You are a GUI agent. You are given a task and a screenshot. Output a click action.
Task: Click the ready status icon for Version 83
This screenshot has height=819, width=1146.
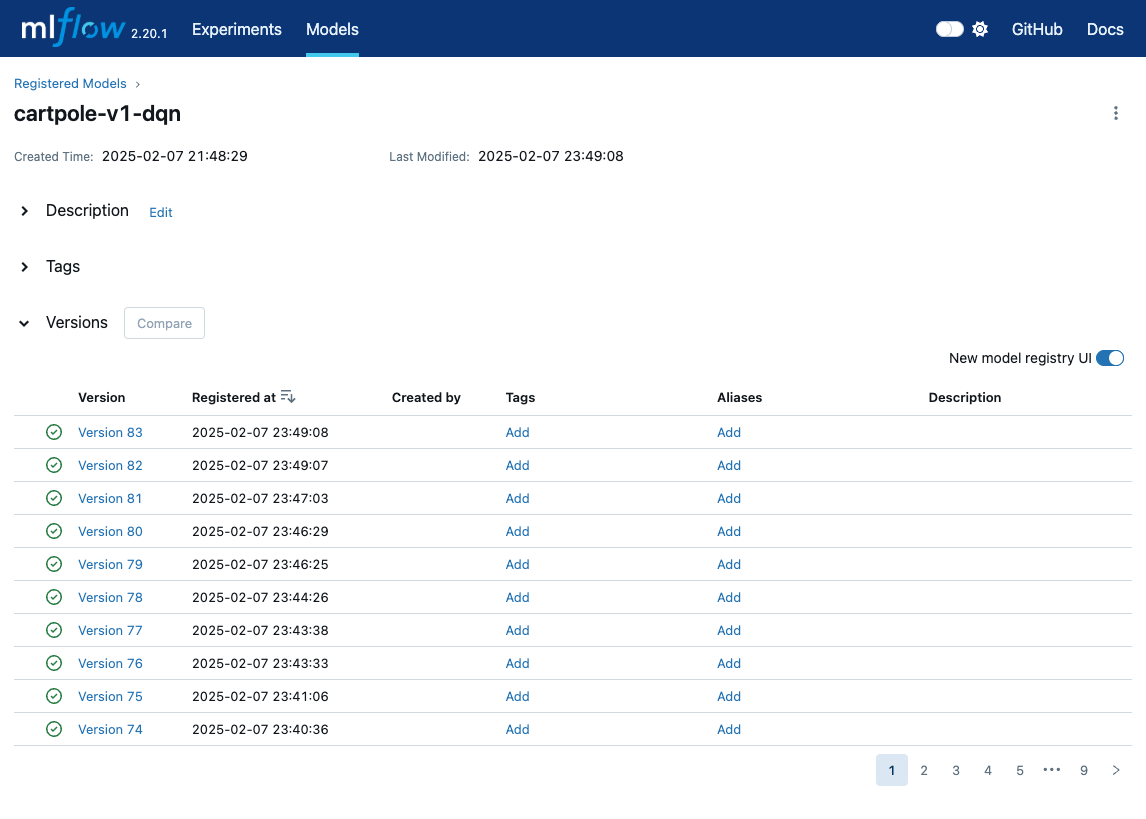pos(54,433)
